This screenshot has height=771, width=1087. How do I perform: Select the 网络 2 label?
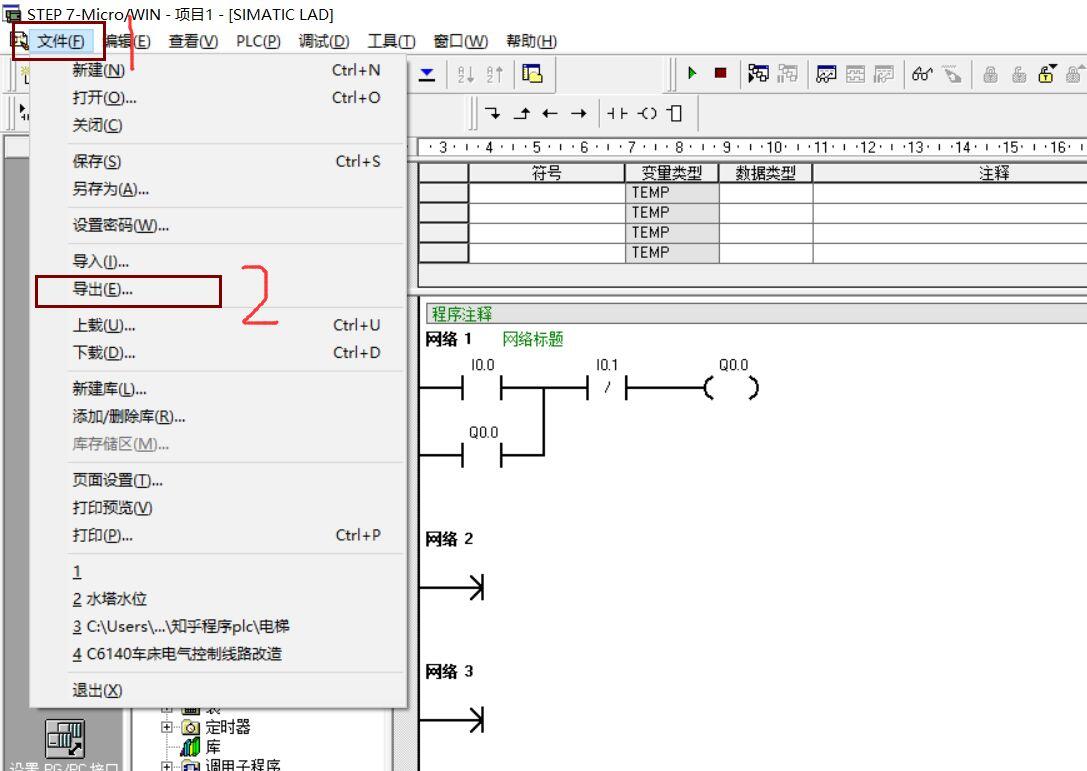pyautogui.click(x=449, y=539)
